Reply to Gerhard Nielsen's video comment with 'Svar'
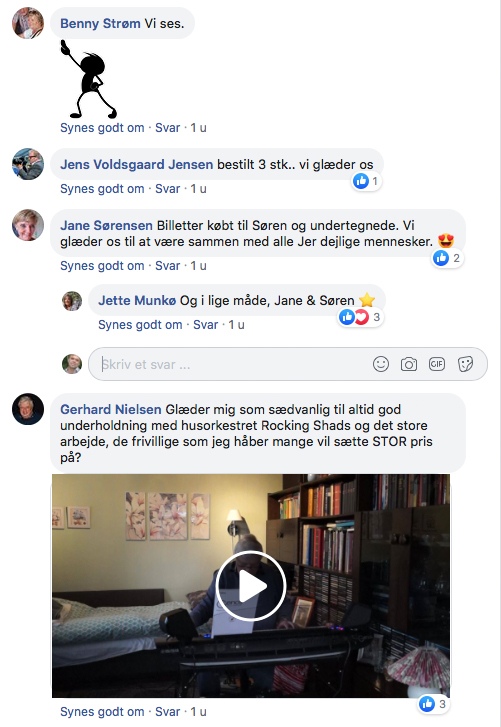501x727 pixels. coord(167,712)
